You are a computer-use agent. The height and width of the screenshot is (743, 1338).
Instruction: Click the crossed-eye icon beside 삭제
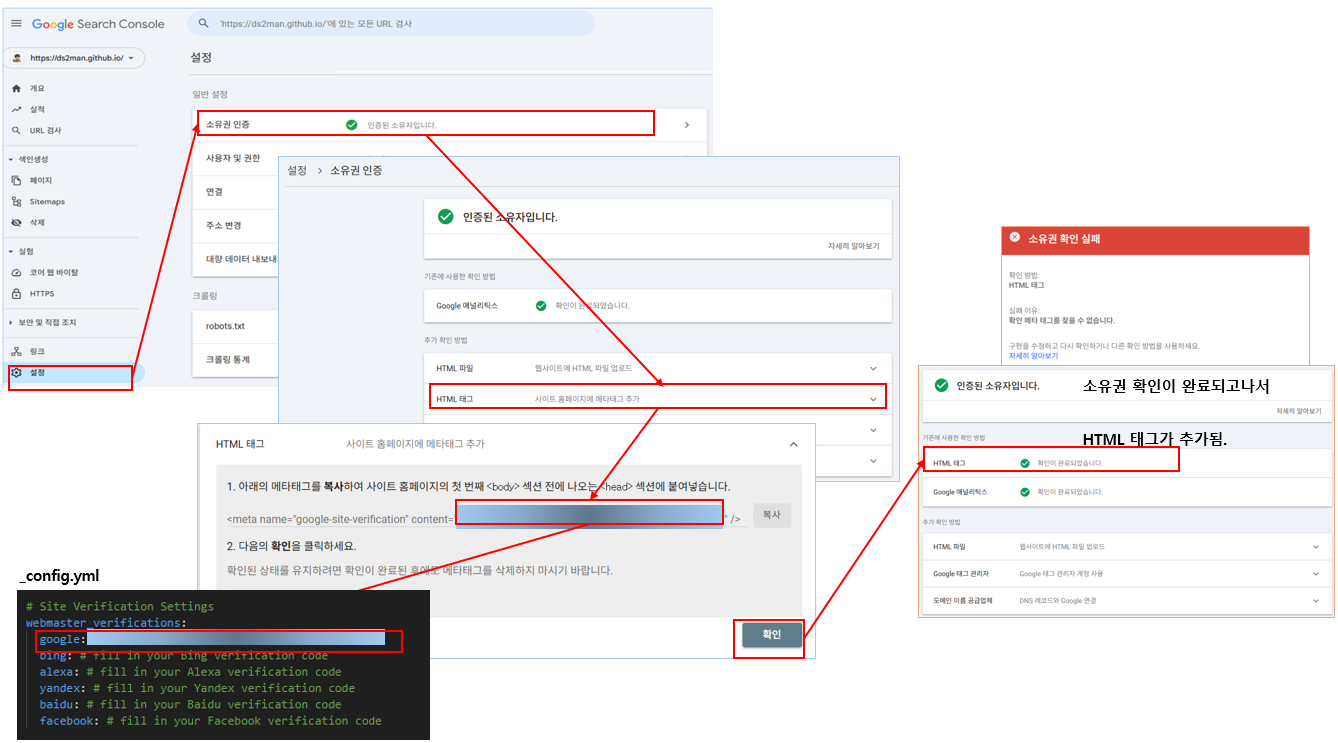click(16, 222)
